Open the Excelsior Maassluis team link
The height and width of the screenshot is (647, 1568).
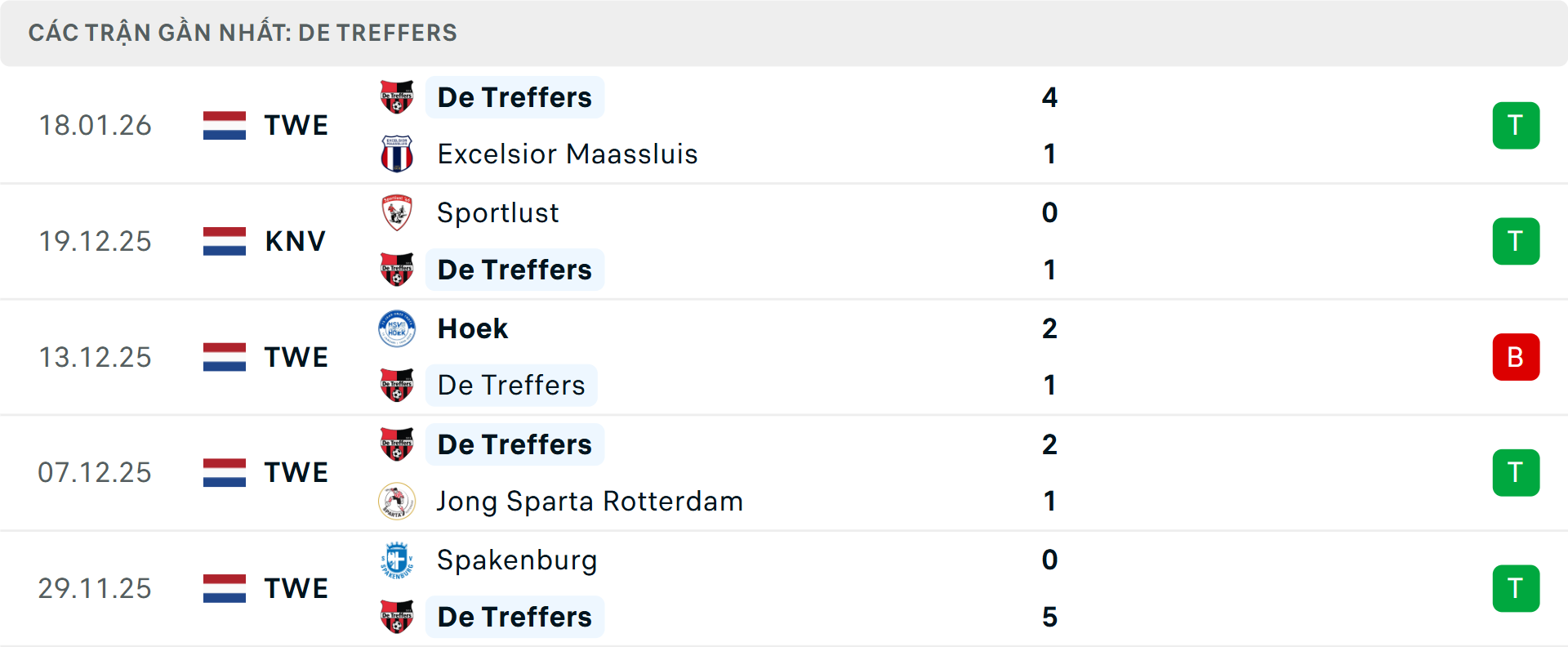[x=568, y=154]
